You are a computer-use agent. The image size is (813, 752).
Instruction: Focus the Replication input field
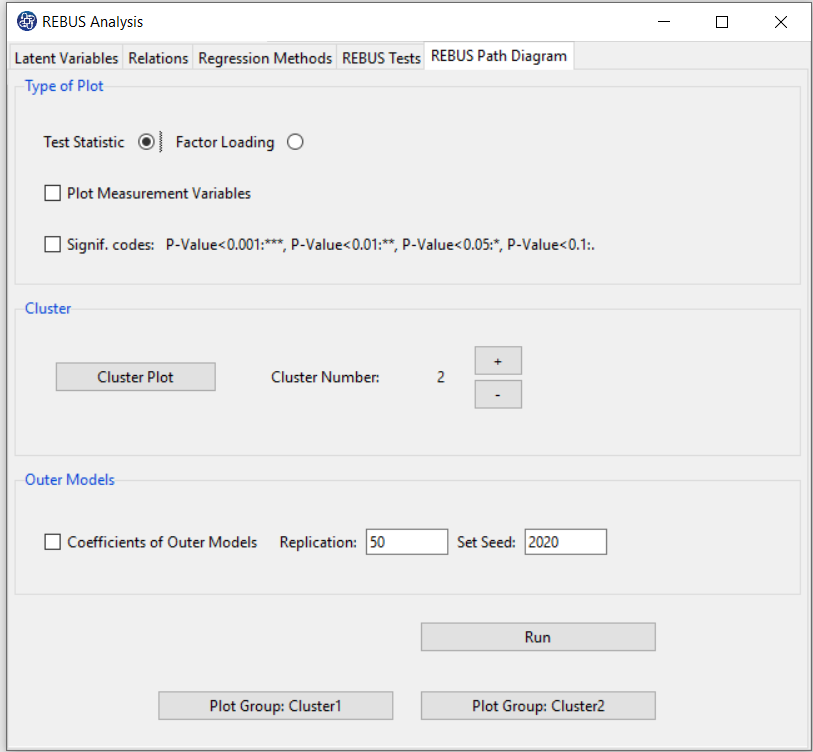tap(406, 542)
